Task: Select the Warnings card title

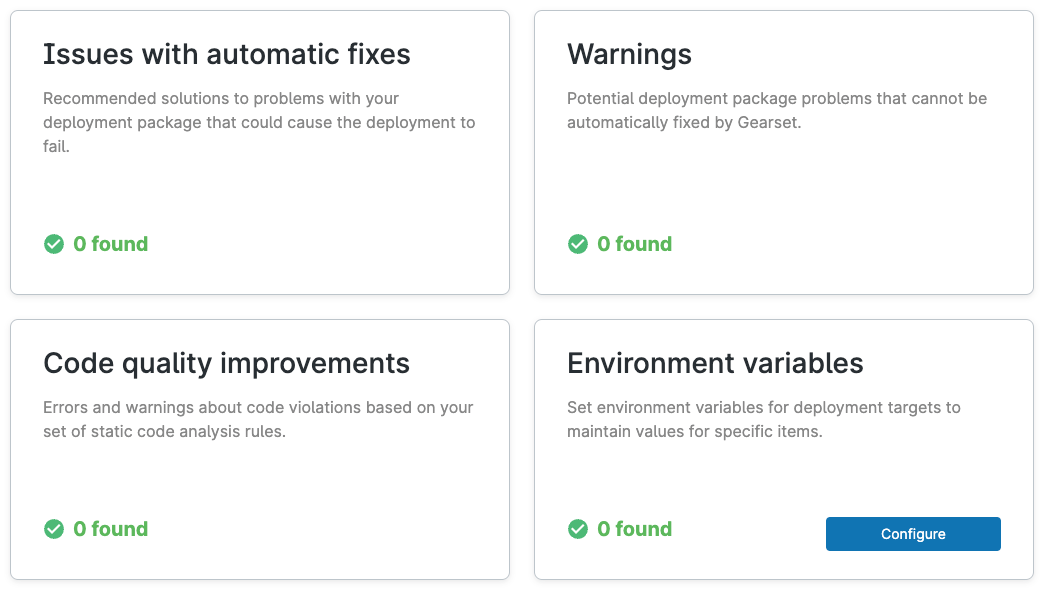Action: tap(629, 55)
